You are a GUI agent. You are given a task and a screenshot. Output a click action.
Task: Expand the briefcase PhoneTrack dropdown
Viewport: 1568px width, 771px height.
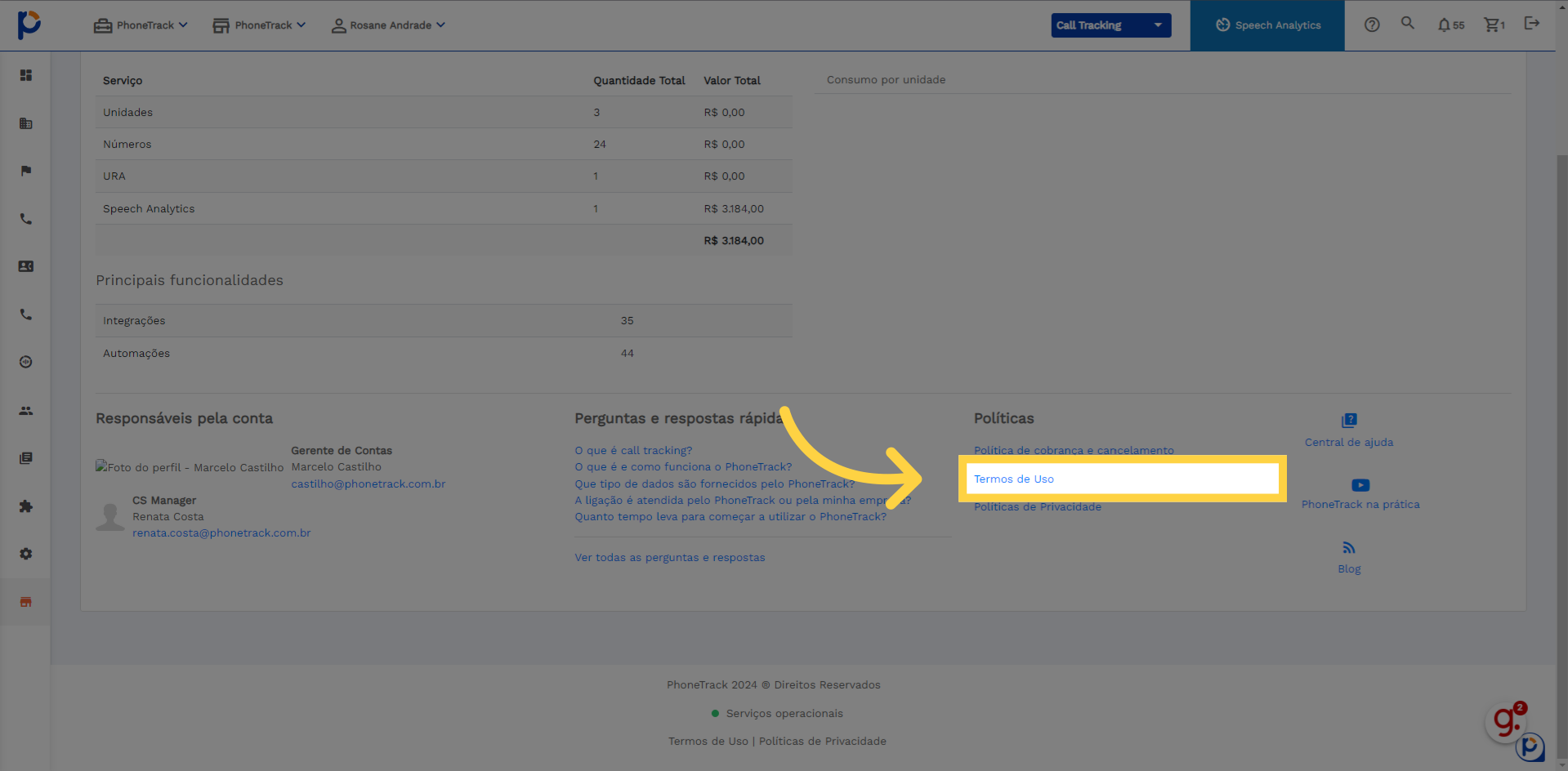pos(141,25)
